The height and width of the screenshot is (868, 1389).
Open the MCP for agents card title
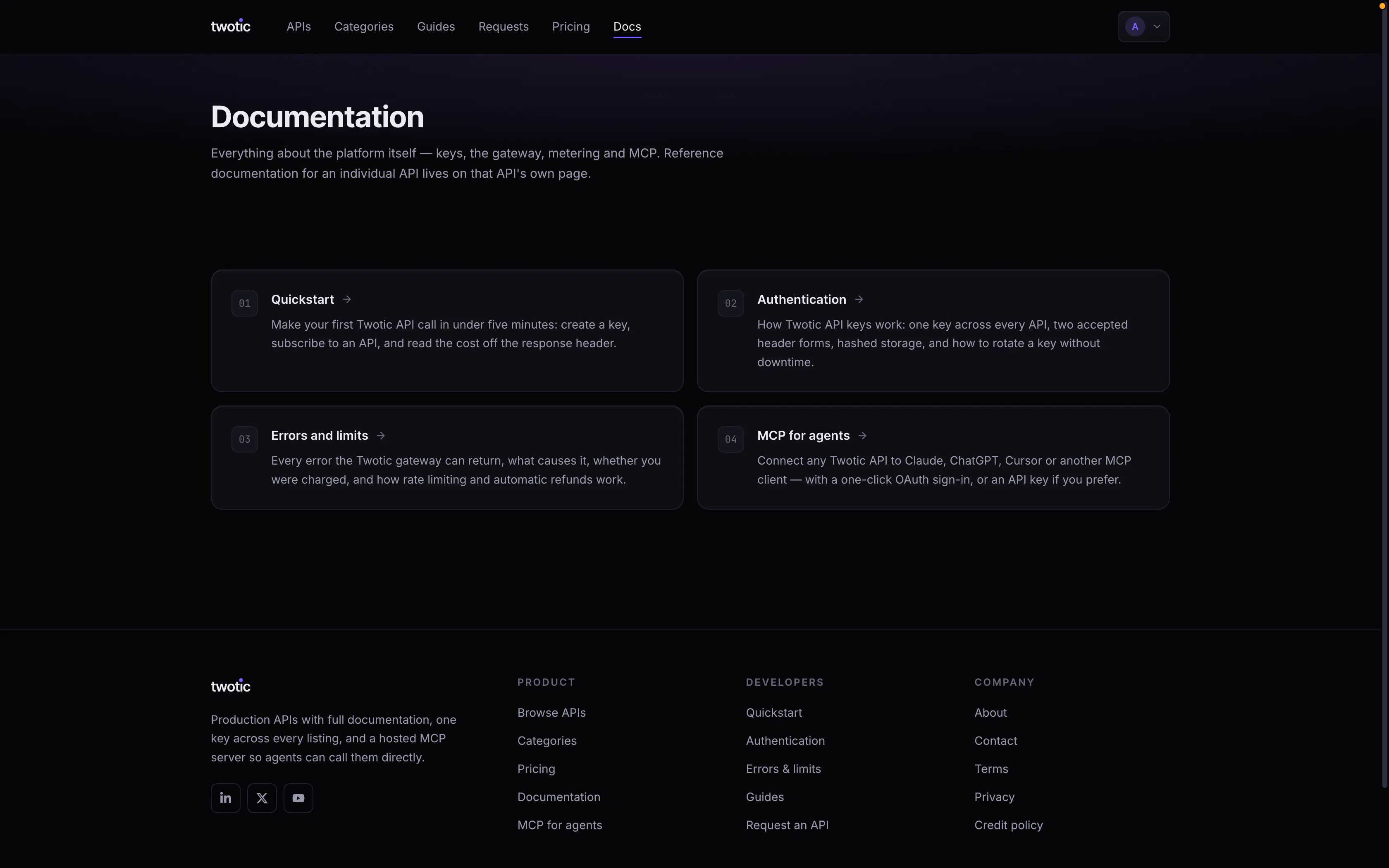pos(804,436)
